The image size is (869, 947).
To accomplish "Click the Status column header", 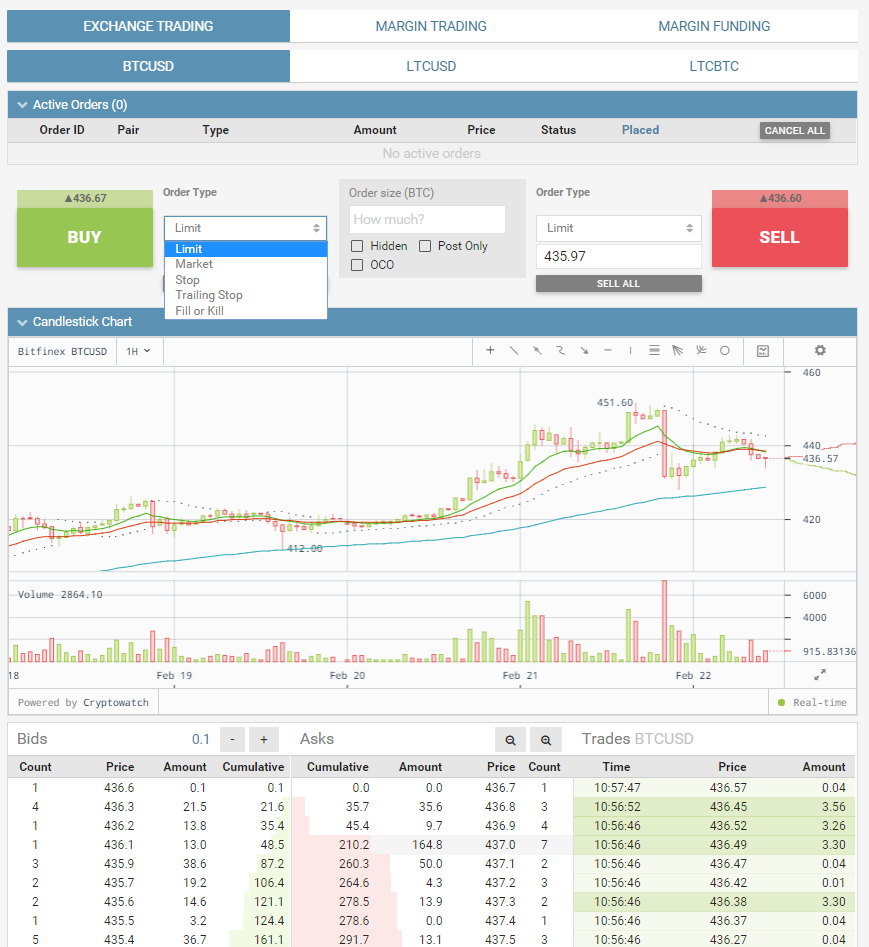I will point(558,130).
